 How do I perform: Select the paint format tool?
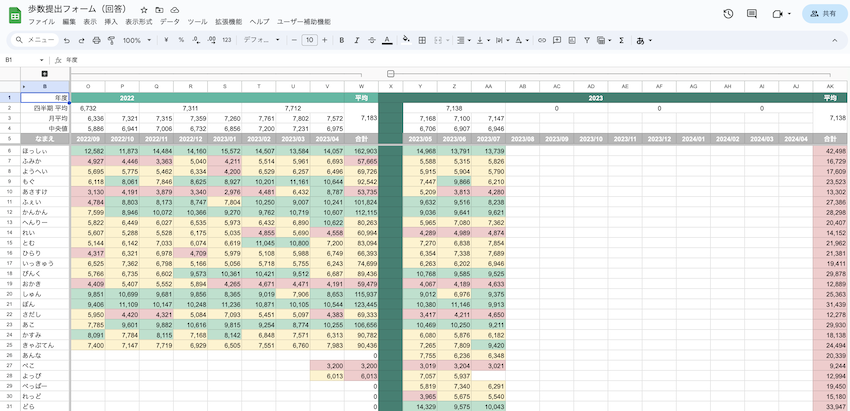(x=111, y=40)
